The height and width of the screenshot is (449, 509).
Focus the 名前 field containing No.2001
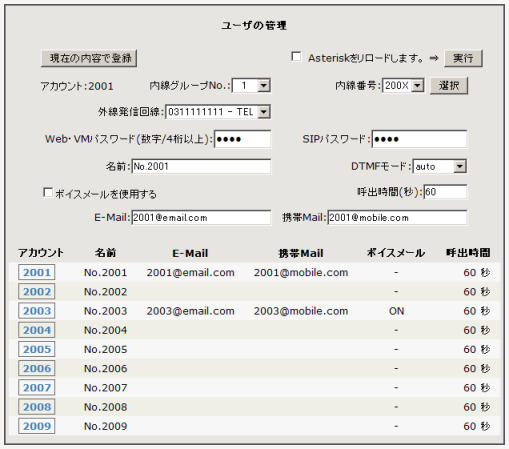[201, 166]
